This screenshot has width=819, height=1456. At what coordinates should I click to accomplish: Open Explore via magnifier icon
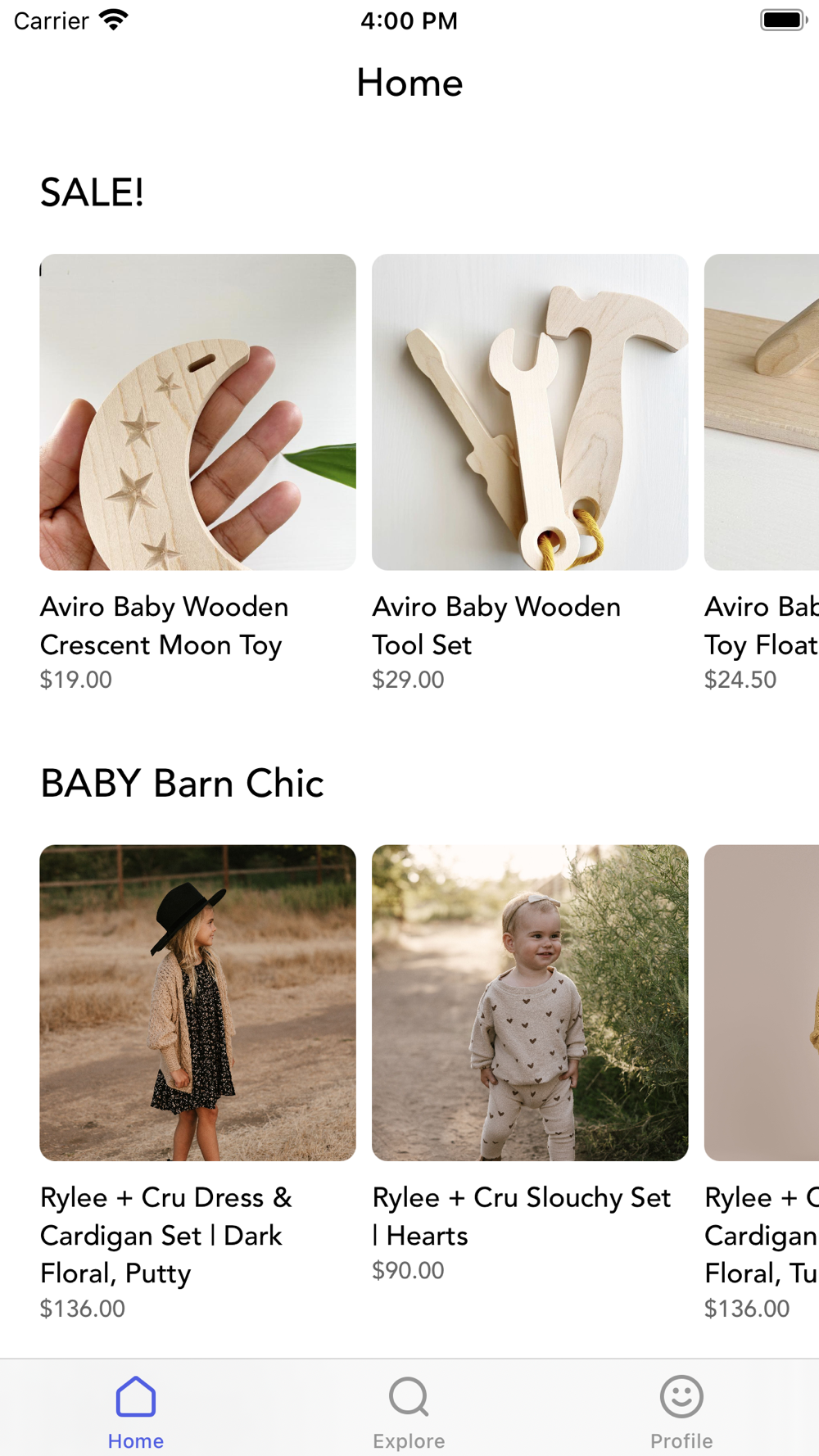click(x=409, y=1396)
